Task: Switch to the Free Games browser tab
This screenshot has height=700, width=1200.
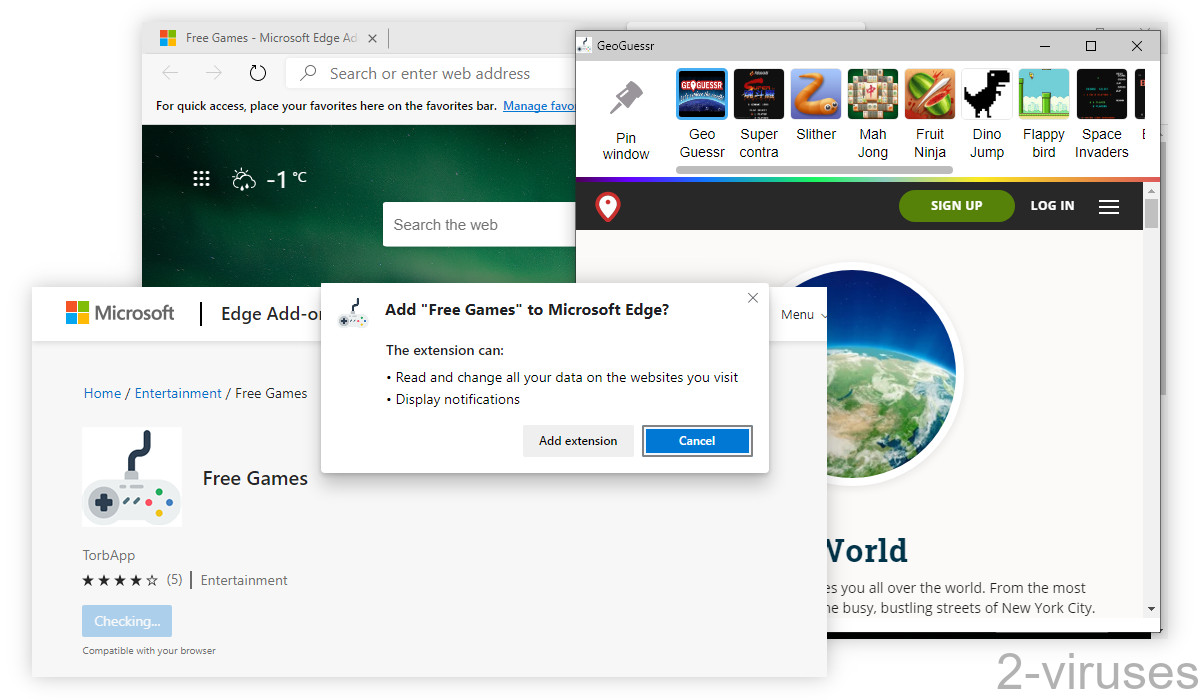Action: [265, 37]
